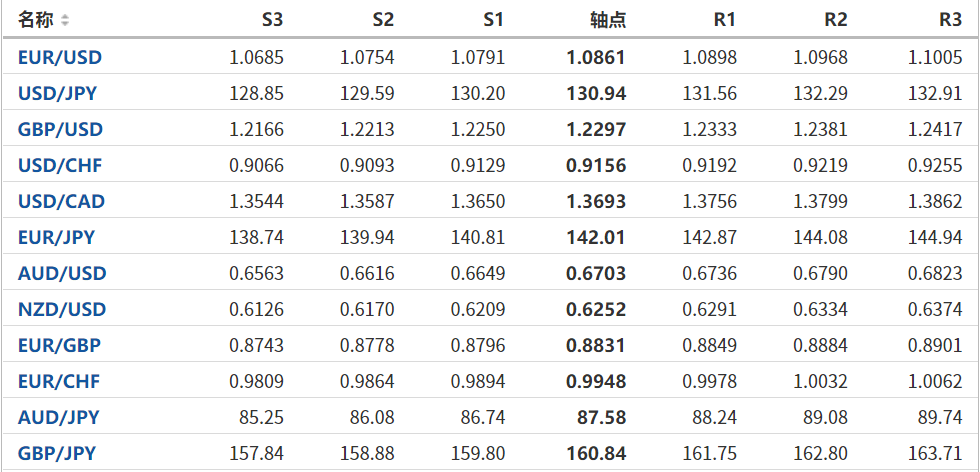Image resolution: width=980 pixels, height=472 pixels.
Task: Select the AUD/USD pair link
Action: click(62, 274)
